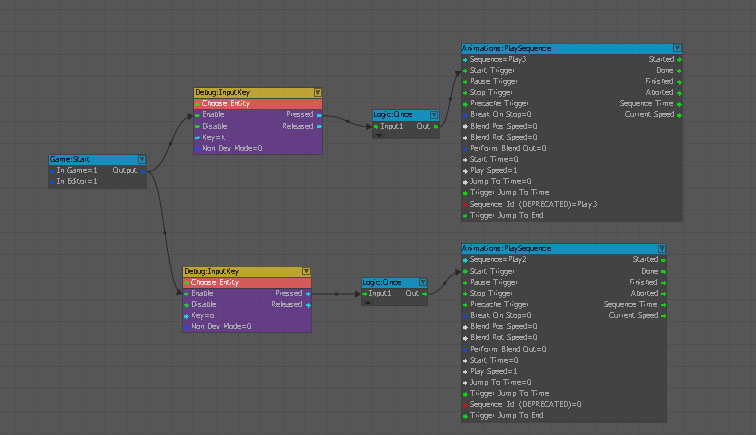Click the Out port on the Logic:Once feeding Play2

(416, 293)
